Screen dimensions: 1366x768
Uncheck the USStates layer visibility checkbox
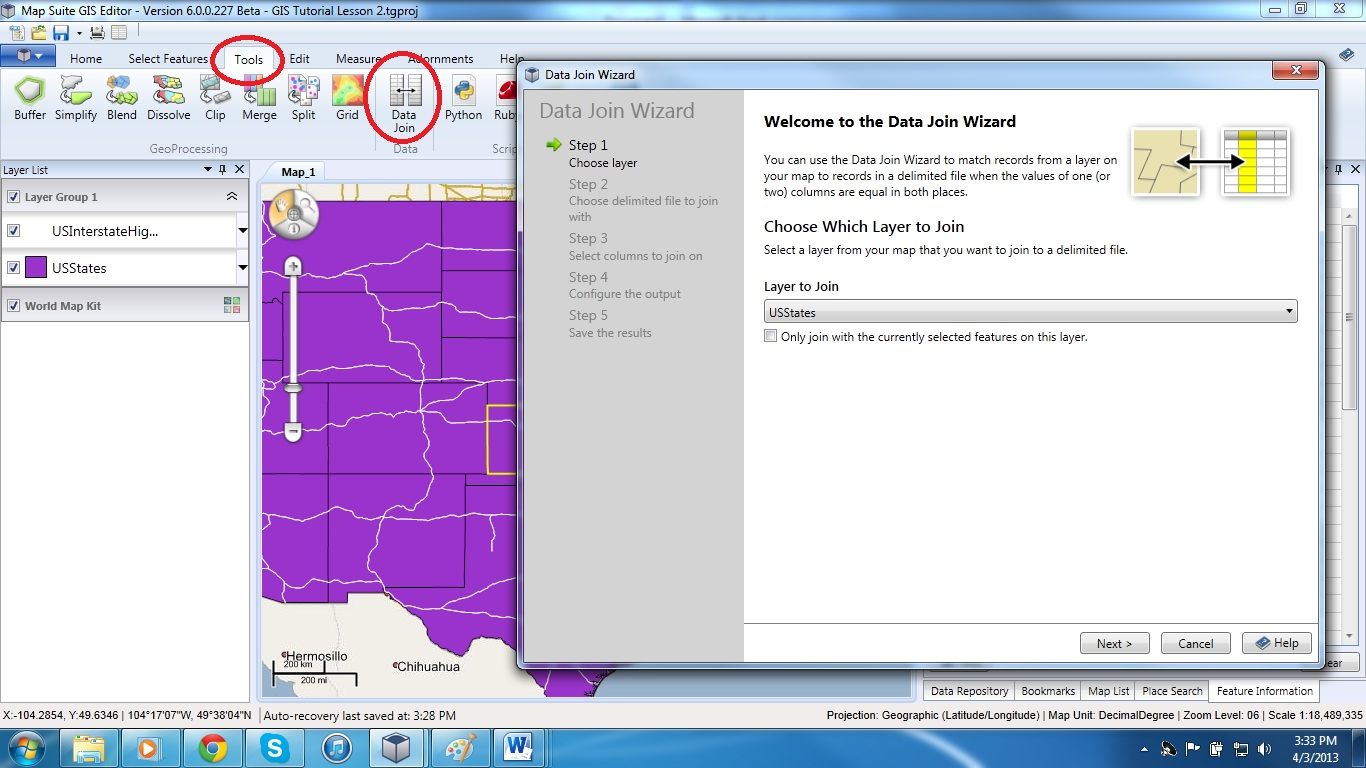click(x=14, y=268)
